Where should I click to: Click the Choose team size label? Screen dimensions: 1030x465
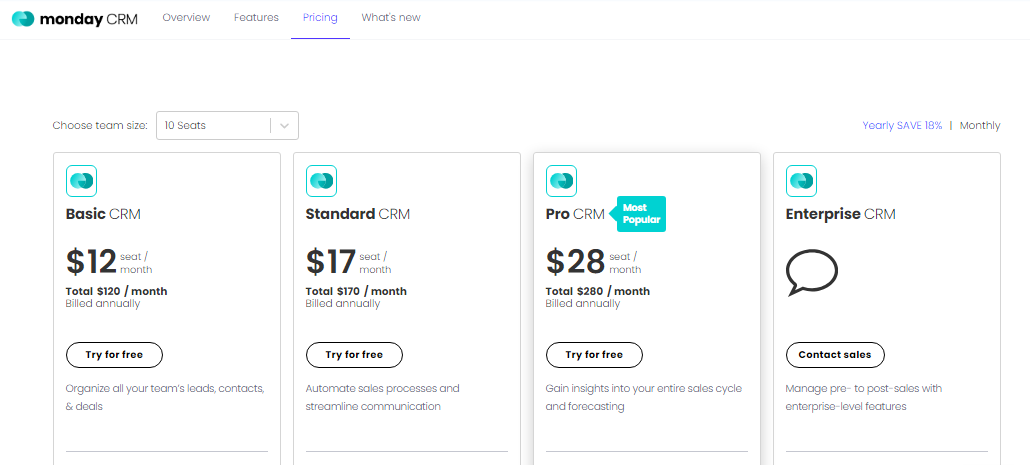point(100,125)
